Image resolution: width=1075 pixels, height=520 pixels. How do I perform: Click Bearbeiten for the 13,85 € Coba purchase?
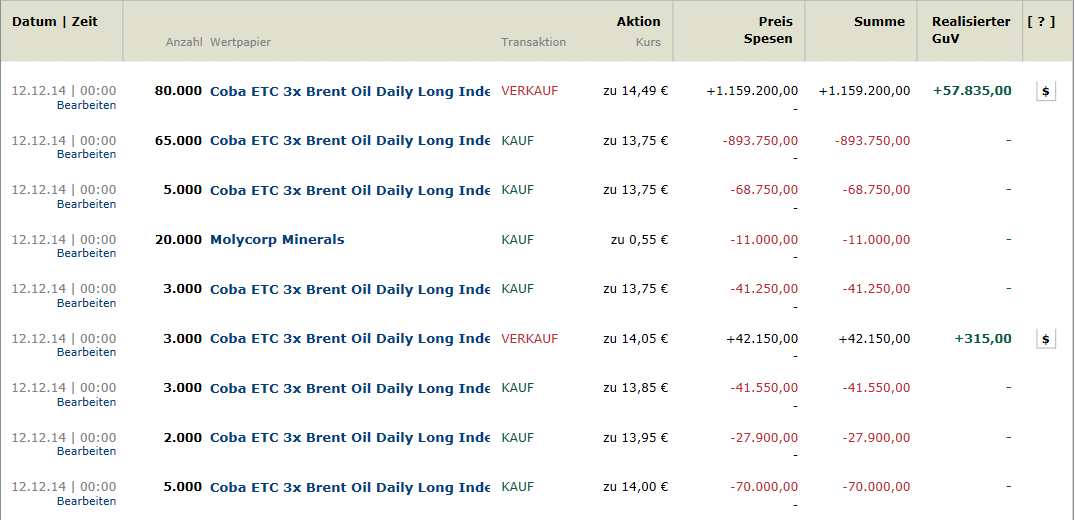click(x=86, y=402)
